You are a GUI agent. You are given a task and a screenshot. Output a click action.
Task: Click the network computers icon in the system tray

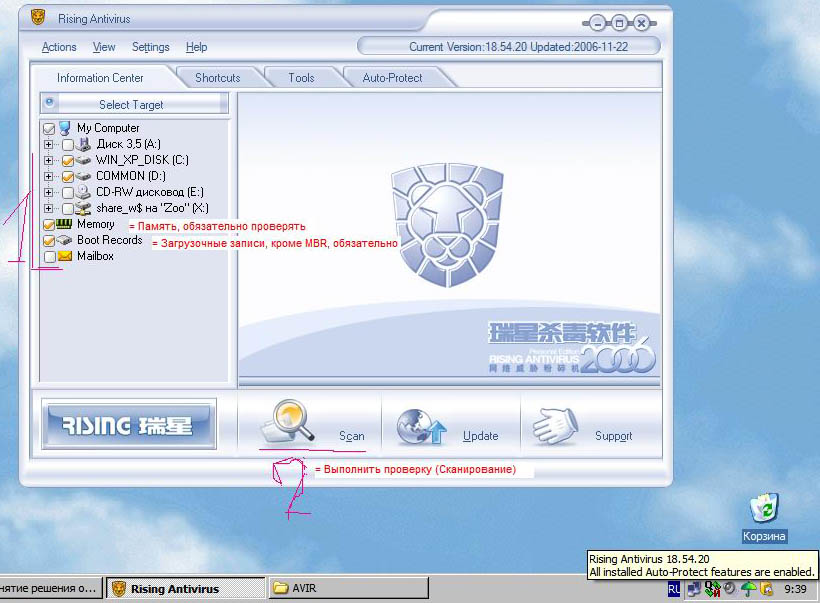click(694, 589)
